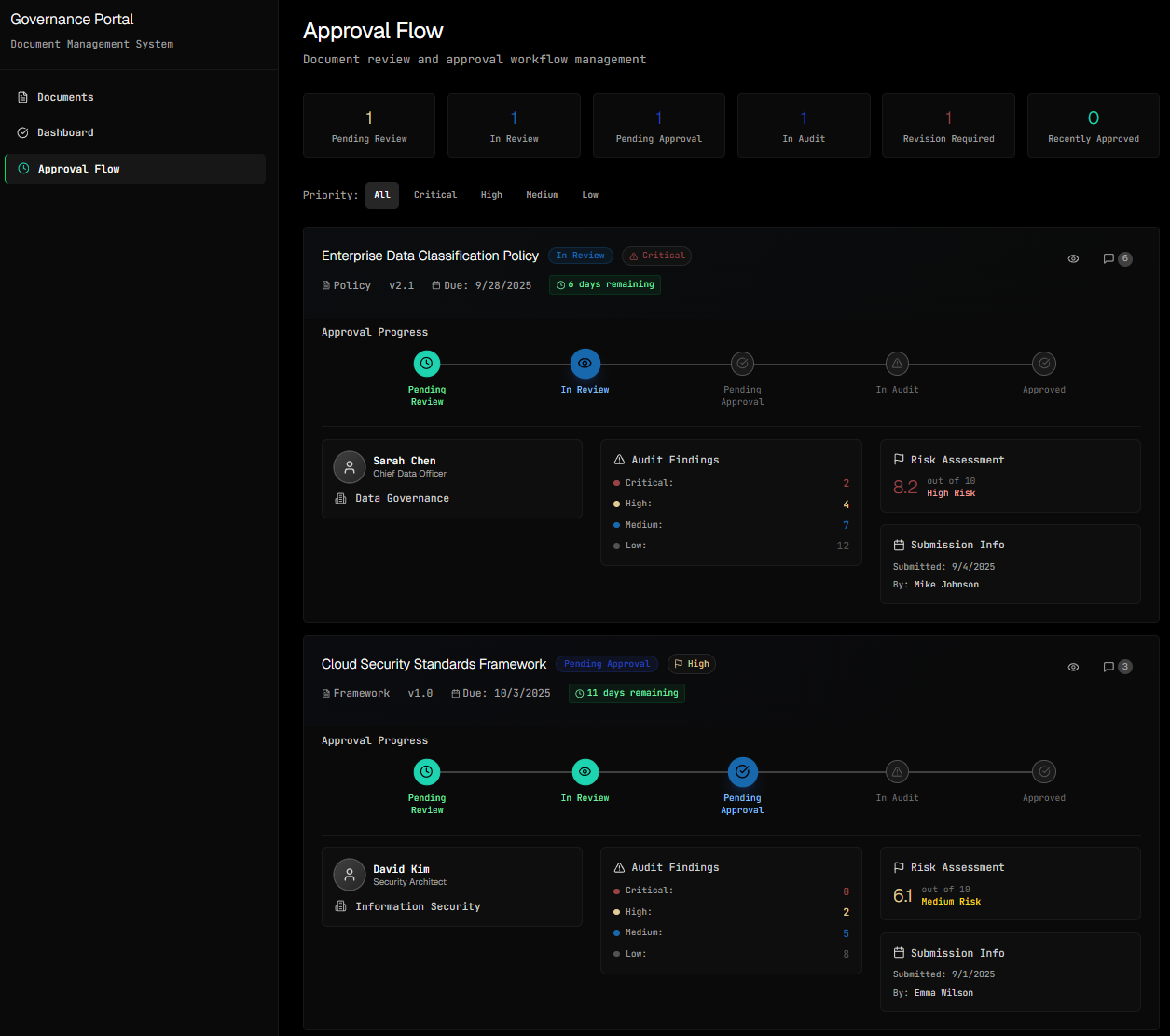Click Audit Findings warning icon under David Kim's framework
Viewport: 1170px width, 1036px height.
tap(619, 867)
